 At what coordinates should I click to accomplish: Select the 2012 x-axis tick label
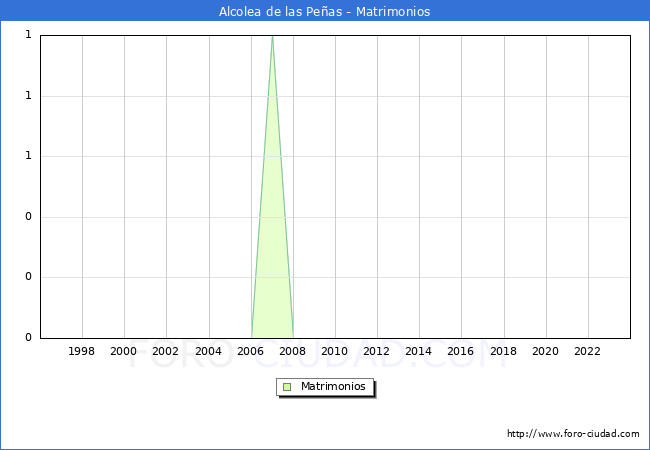[x=376, y=352]
